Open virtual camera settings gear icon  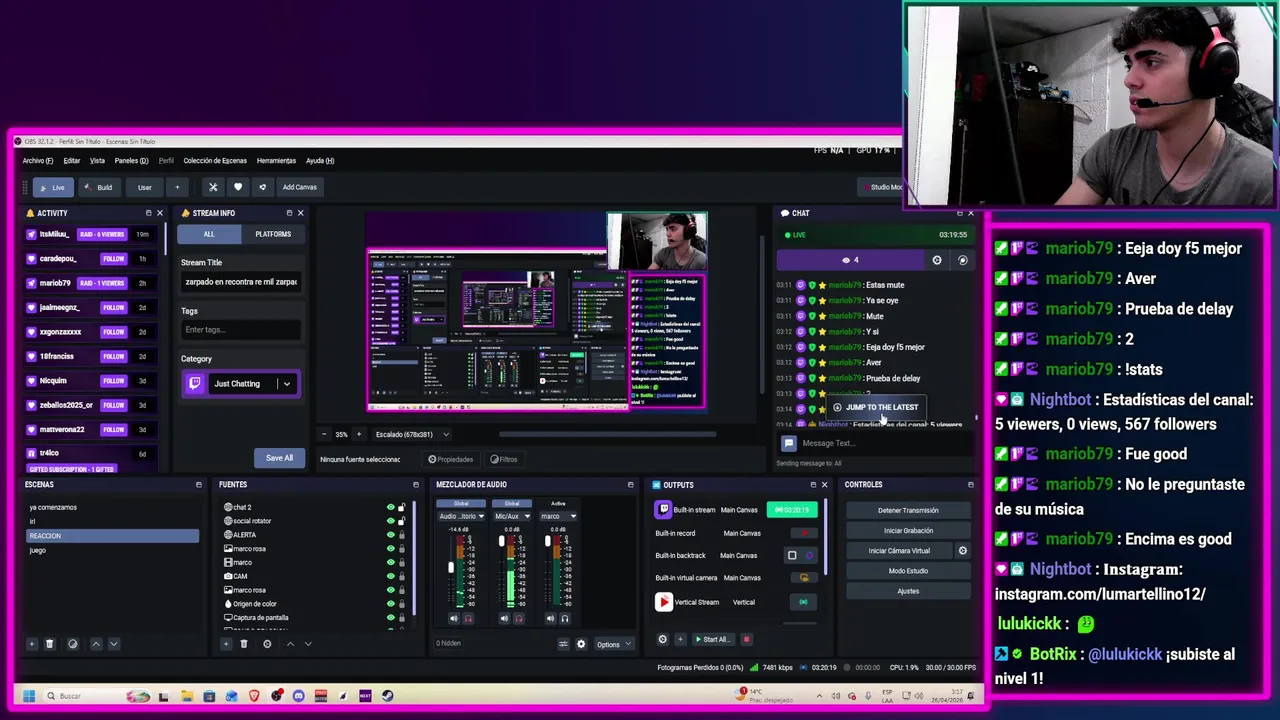tap(963, 551)
